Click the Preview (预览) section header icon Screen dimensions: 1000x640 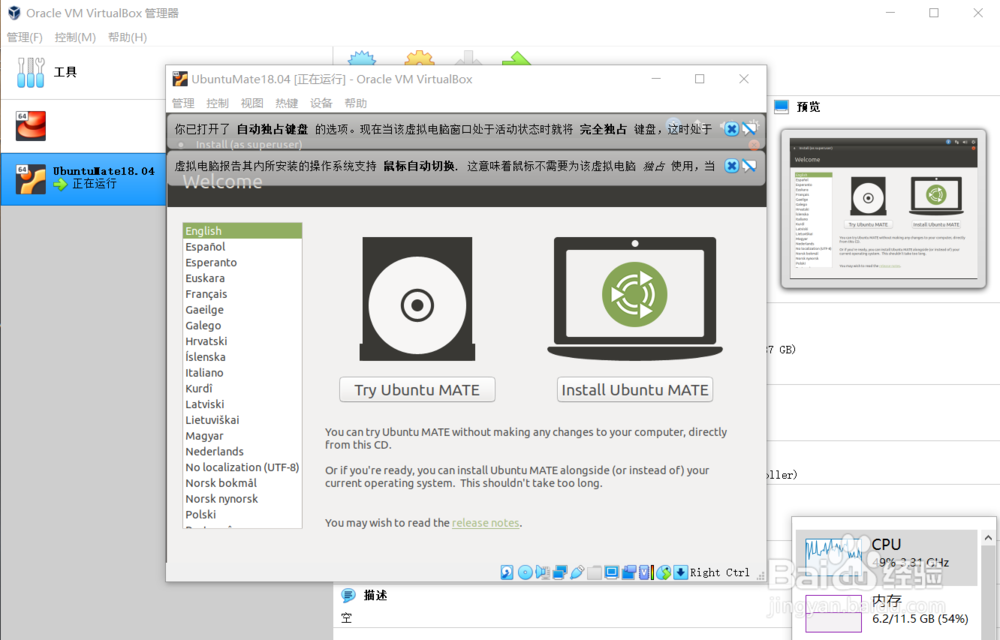(781, 106)
